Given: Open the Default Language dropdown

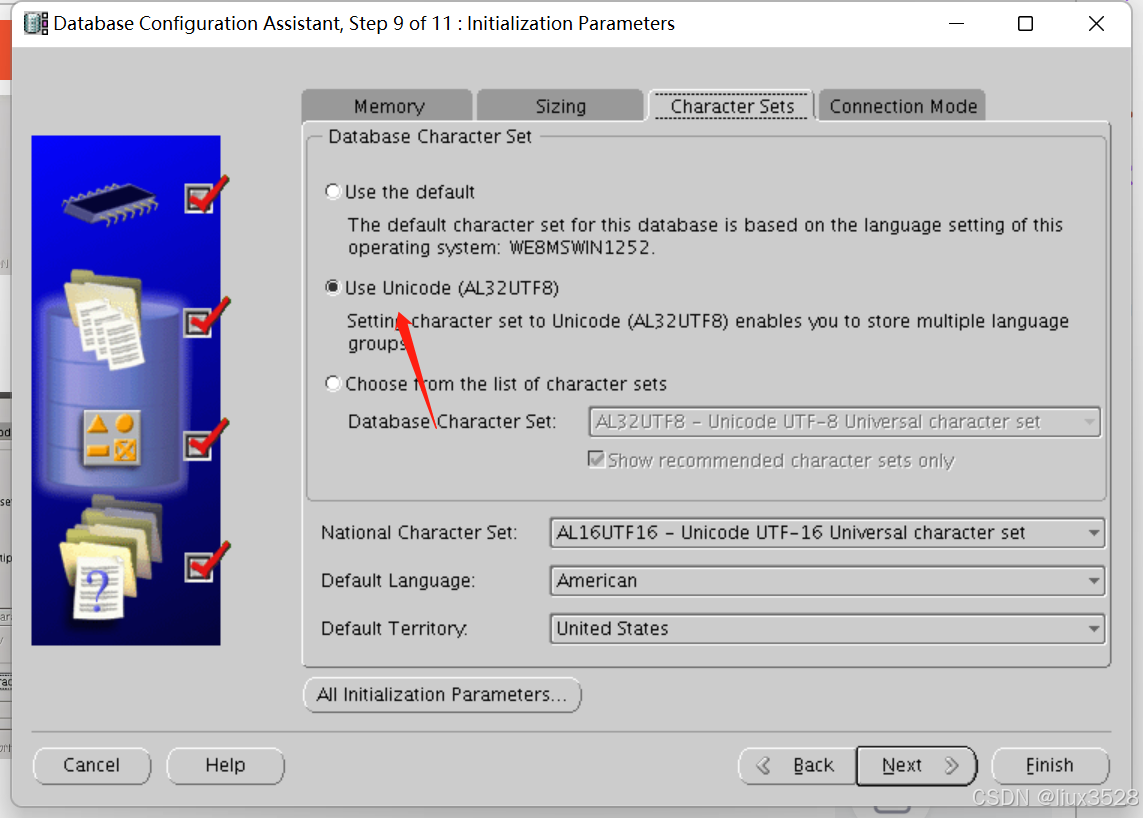Looking at the screenshot, I should pos(827,580).
